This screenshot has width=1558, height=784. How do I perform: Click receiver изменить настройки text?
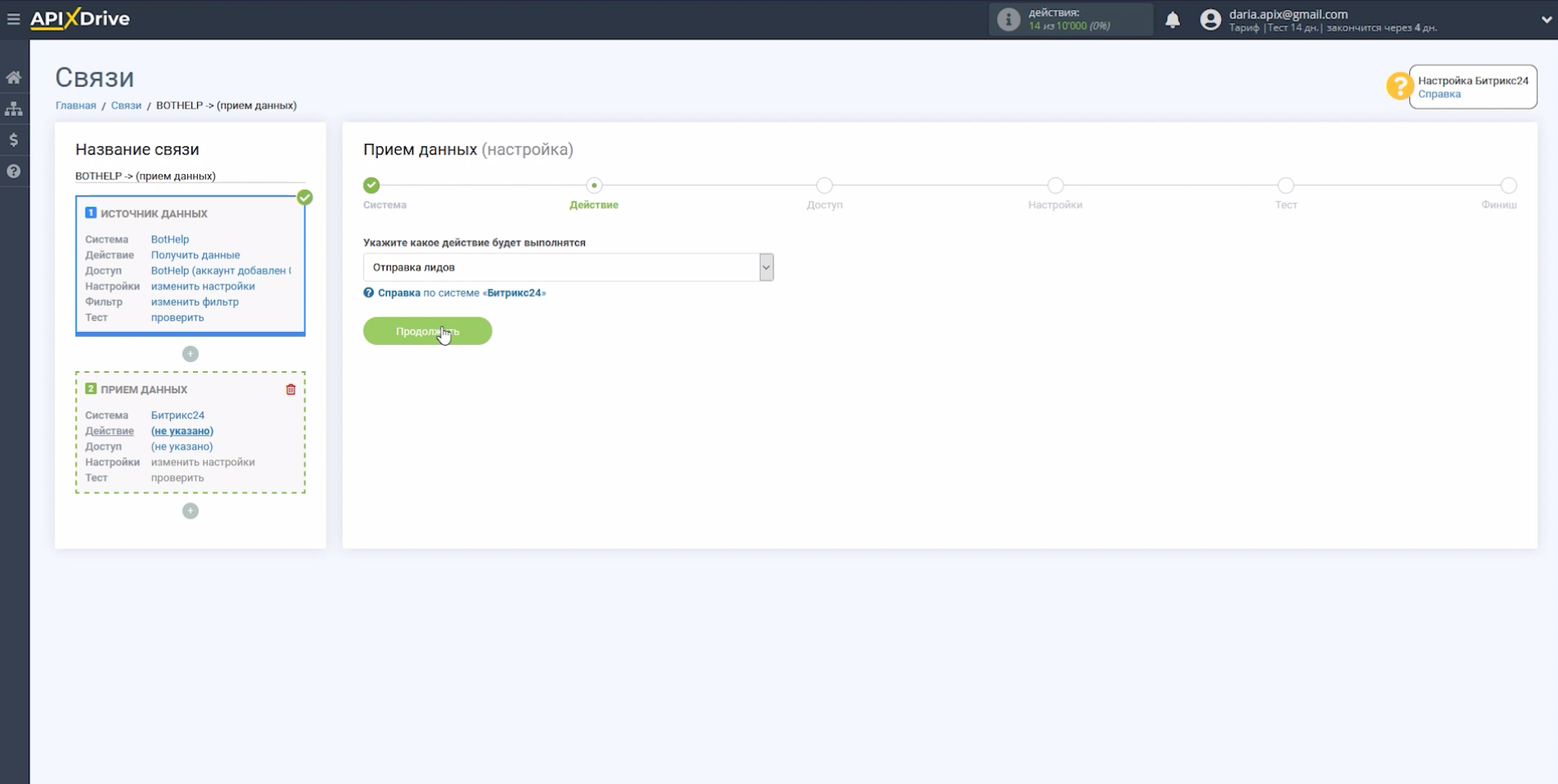(x=203, y=462)
